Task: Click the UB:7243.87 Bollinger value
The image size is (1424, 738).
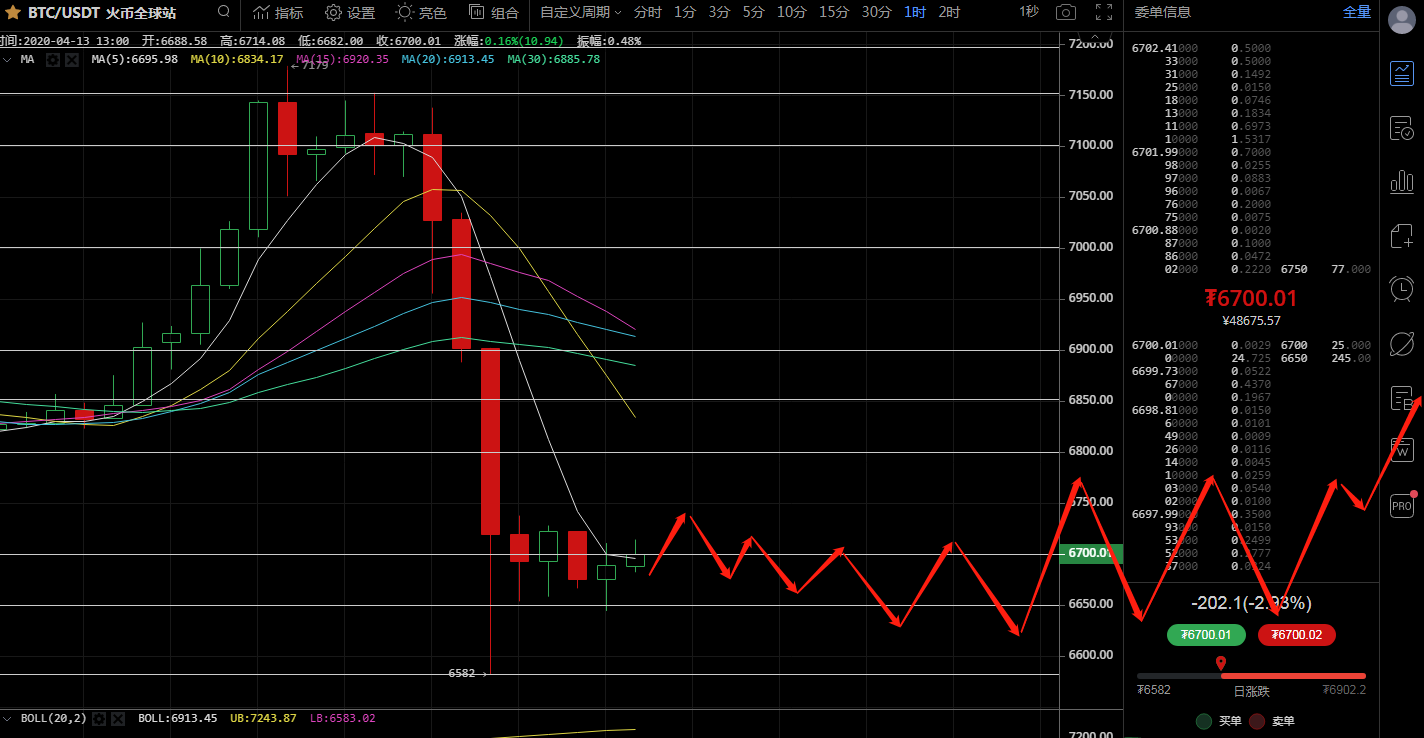Action: [x=264, y=718]
